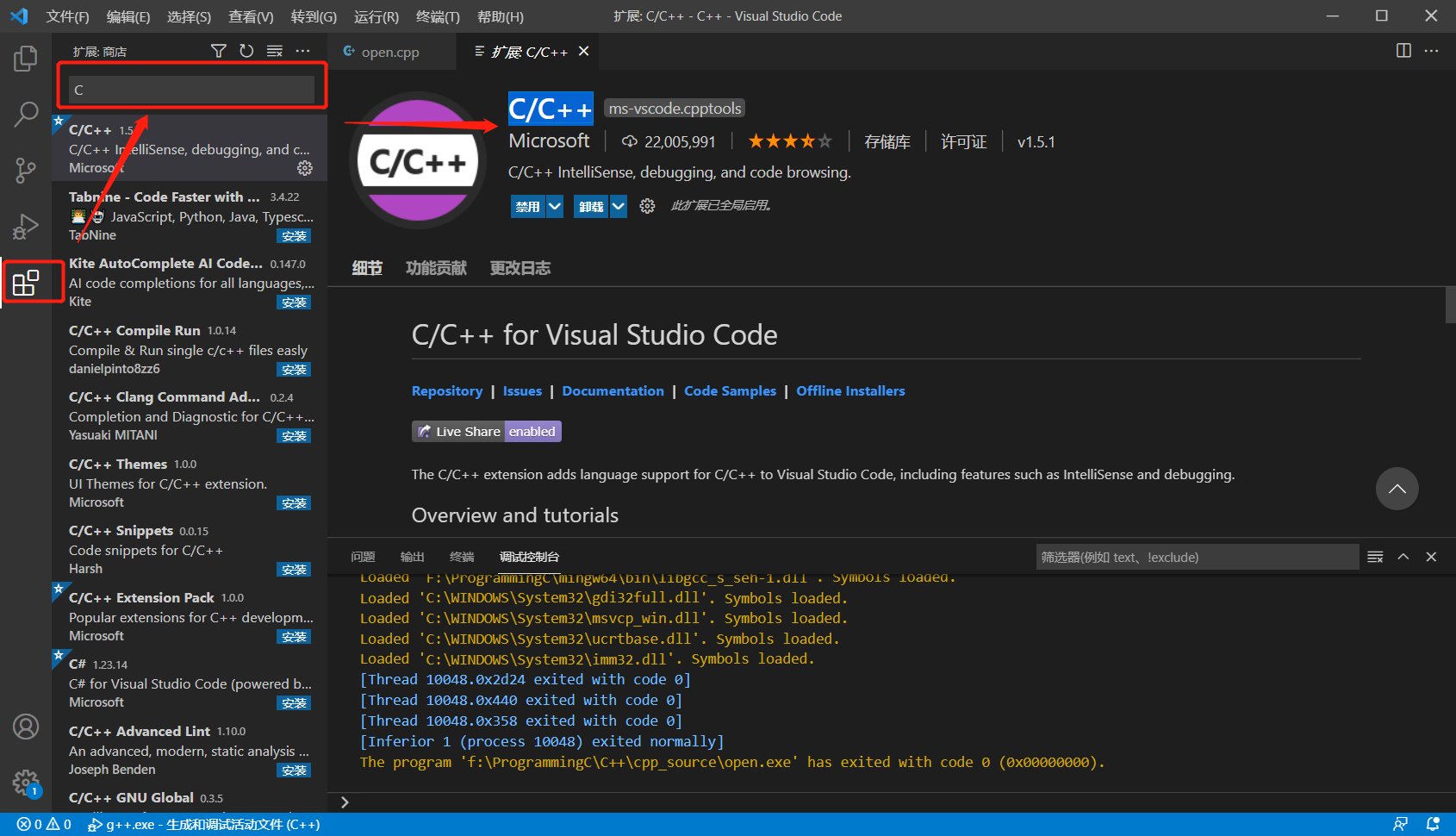Open dropdown arrow next to 禁用 button

[555, 207]
